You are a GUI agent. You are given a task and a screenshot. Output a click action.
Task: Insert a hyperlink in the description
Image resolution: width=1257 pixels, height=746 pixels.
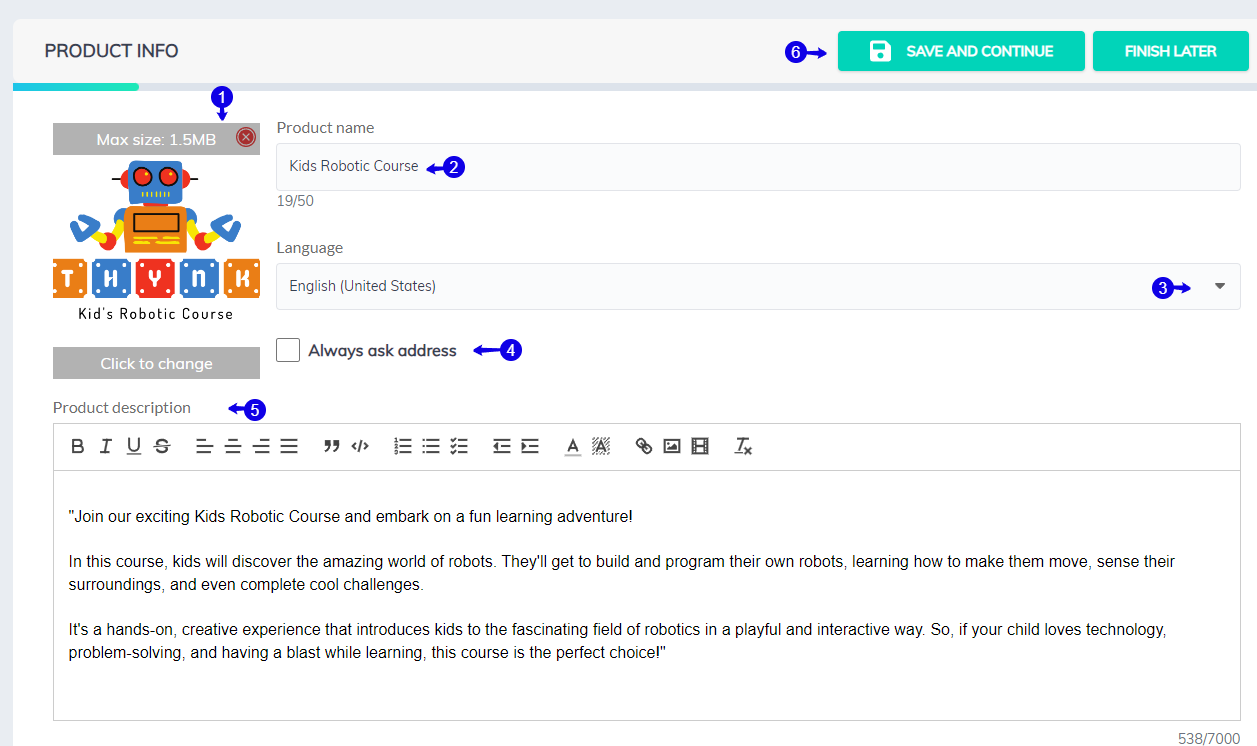[x=643, y=446]
